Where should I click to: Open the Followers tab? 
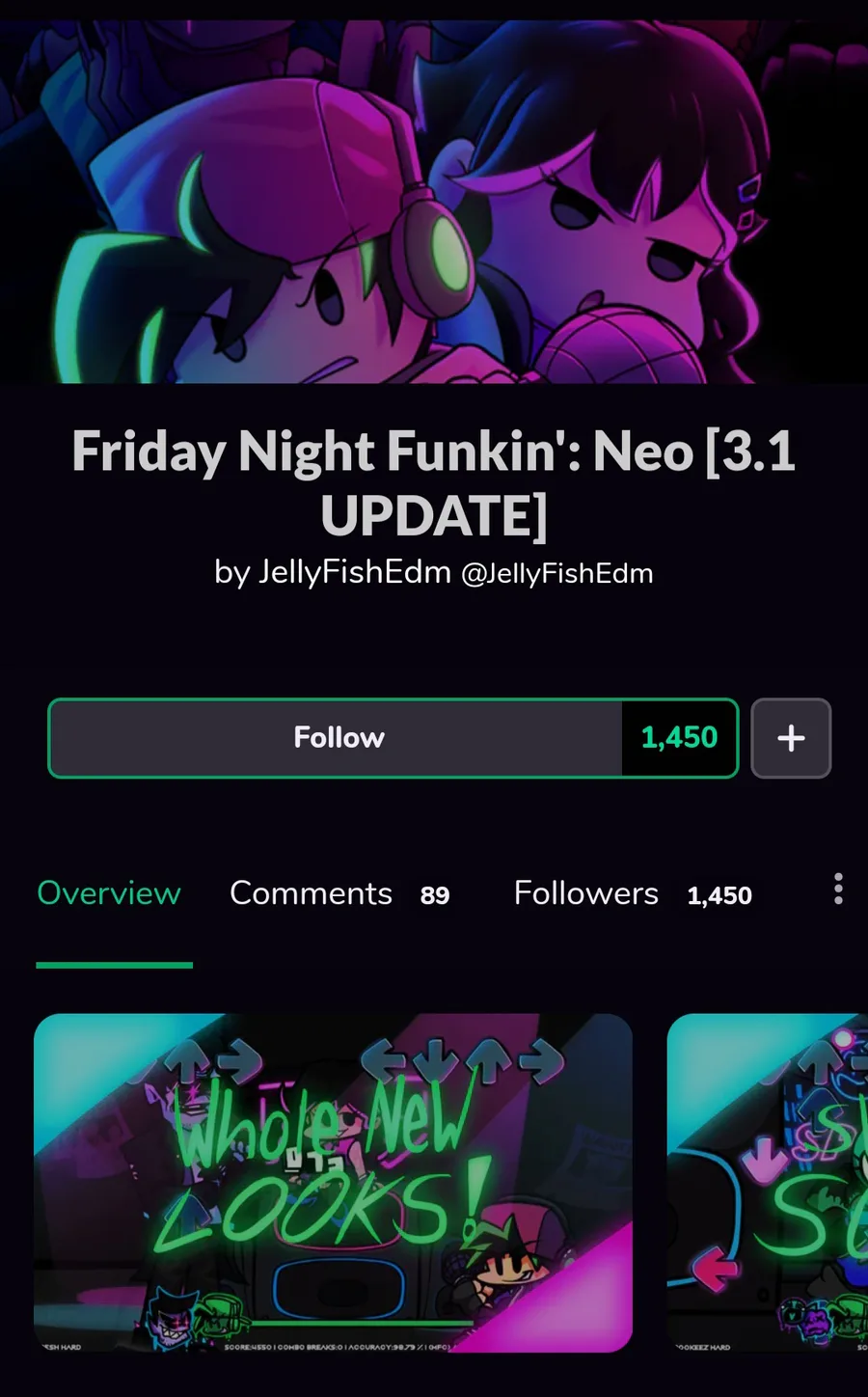(633, 893)
